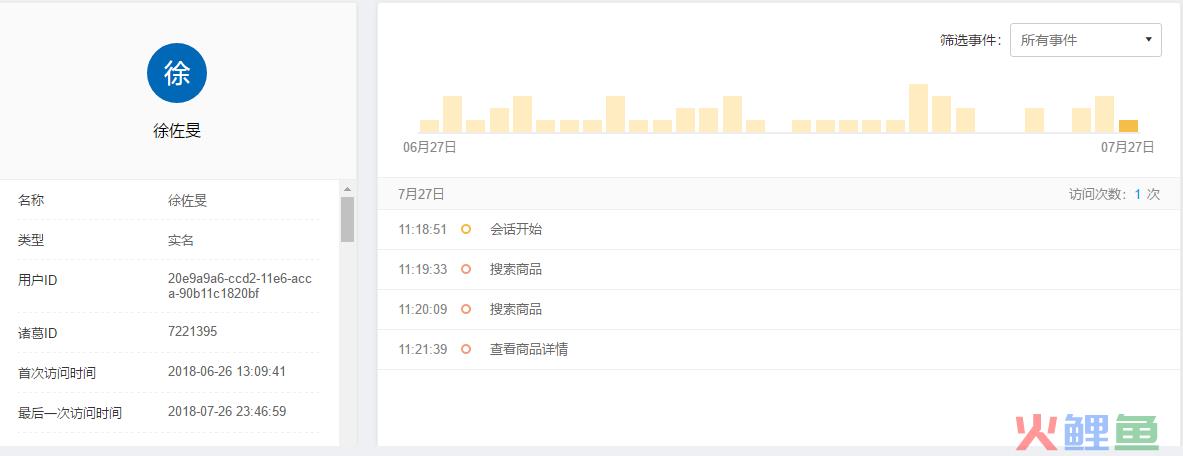Select the highlighted orange 07月27日 bar
This screenshot has height=456, width=1183.
pyautogui.click(x=1128, y=126)
